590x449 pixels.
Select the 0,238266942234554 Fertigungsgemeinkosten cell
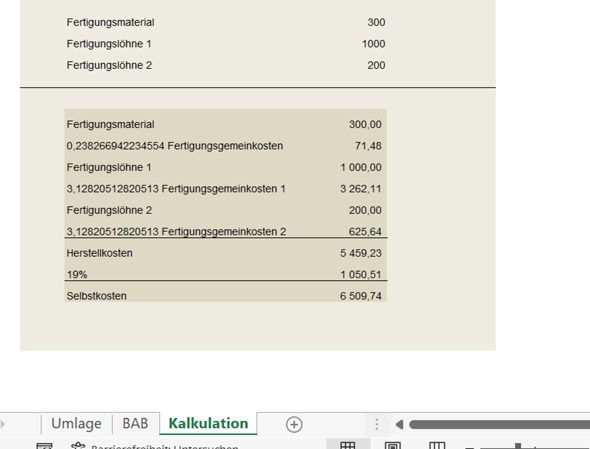coord(175,146)
